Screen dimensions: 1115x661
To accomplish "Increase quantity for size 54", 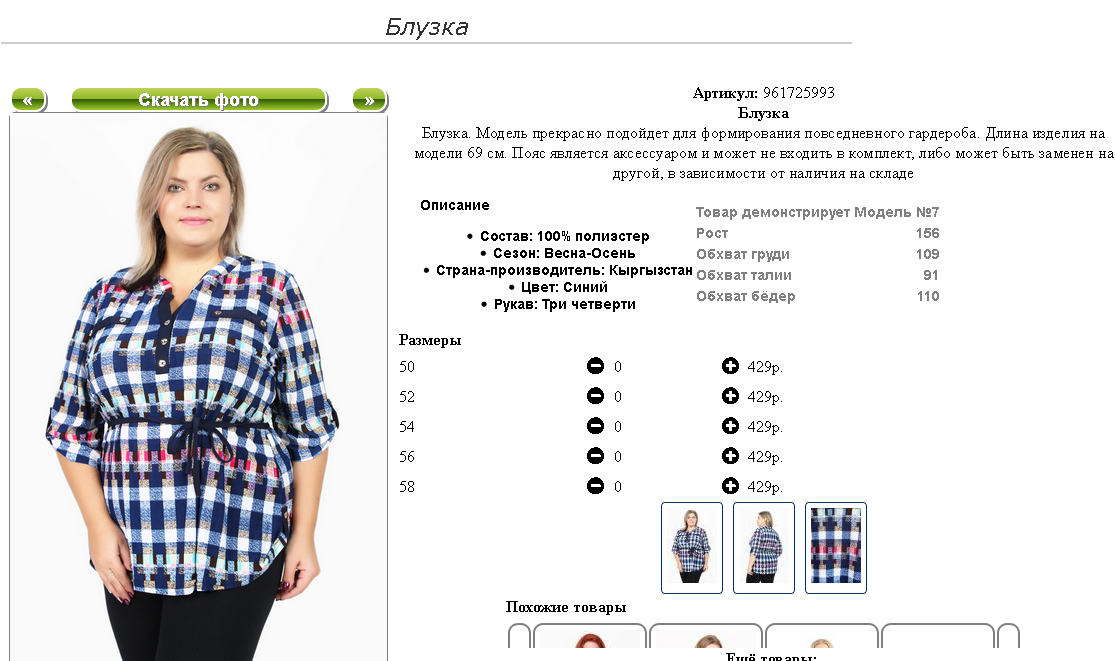I will pyautogui.click(x=730, y=426).
